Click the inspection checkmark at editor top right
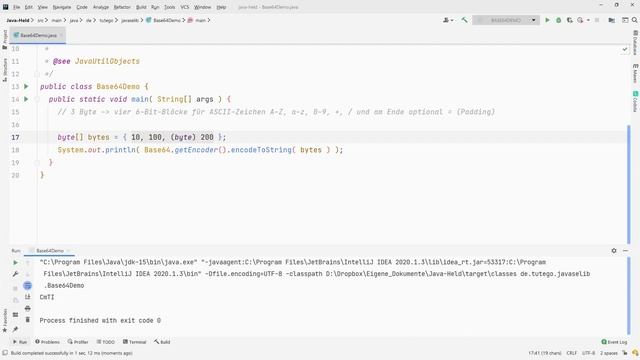The width and height of the screenshot is (640, 360). point(624,49)
